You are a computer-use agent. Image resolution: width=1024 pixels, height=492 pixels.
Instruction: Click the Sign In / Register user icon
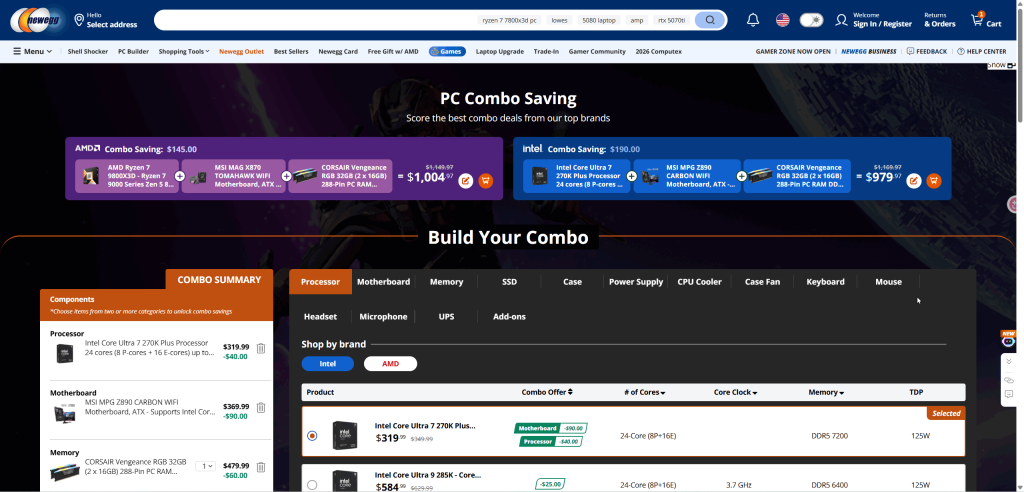click(x=841, y=20)
